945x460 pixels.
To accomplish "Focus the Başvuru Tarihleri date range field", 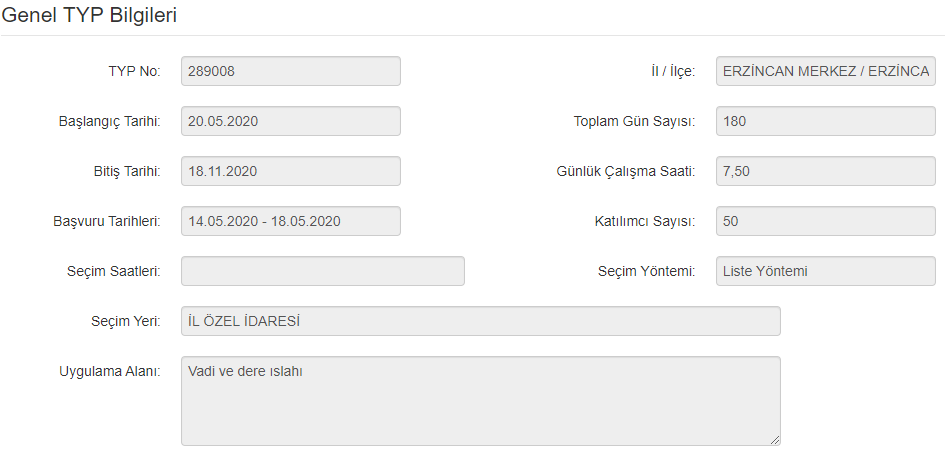I will pos(290,221).
